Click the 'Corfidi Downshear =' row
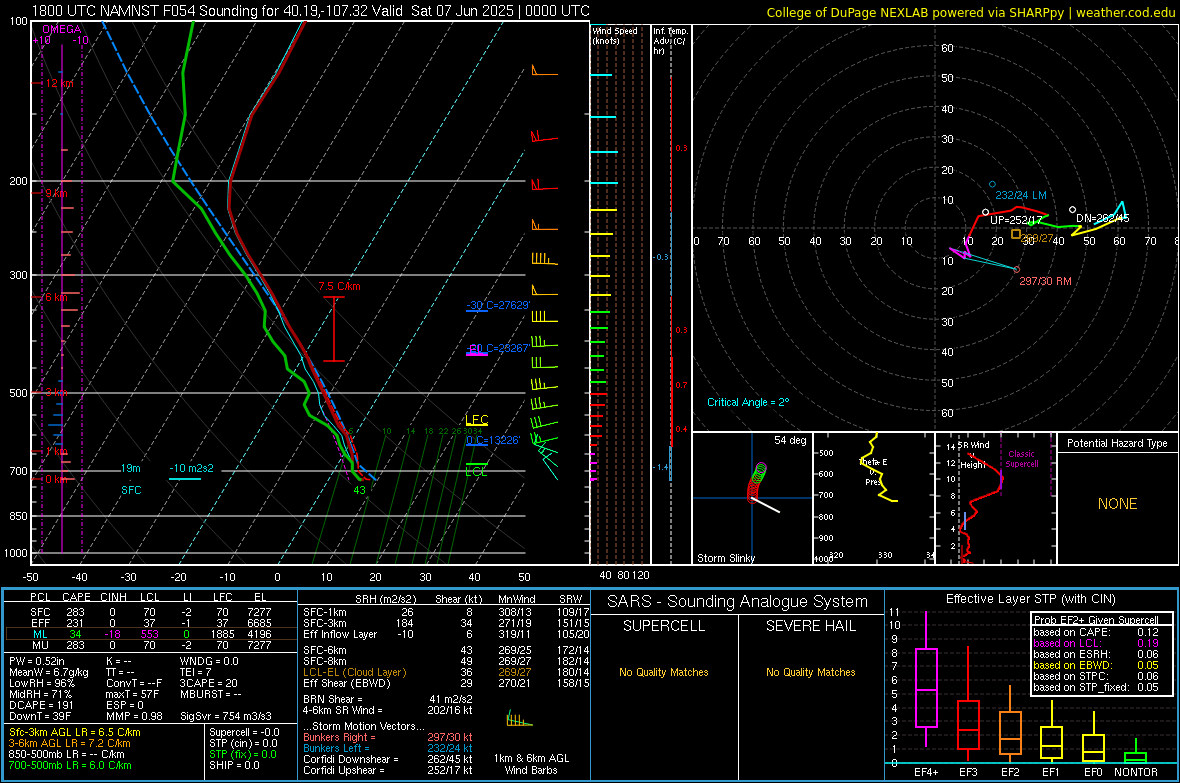The width and height of the screenshot is (1180, 783). coord(388,759)
